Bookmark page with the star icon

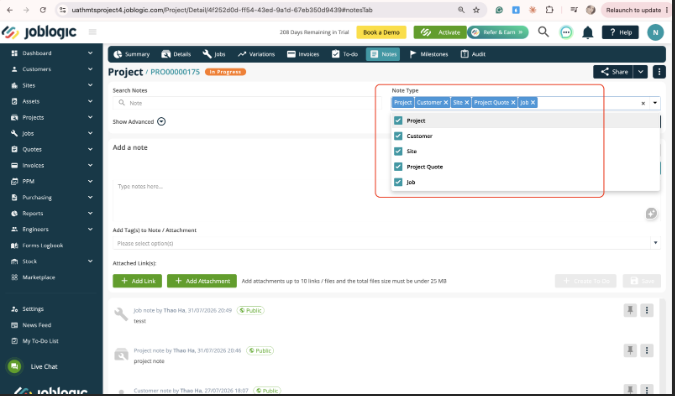tap(476, 10)
